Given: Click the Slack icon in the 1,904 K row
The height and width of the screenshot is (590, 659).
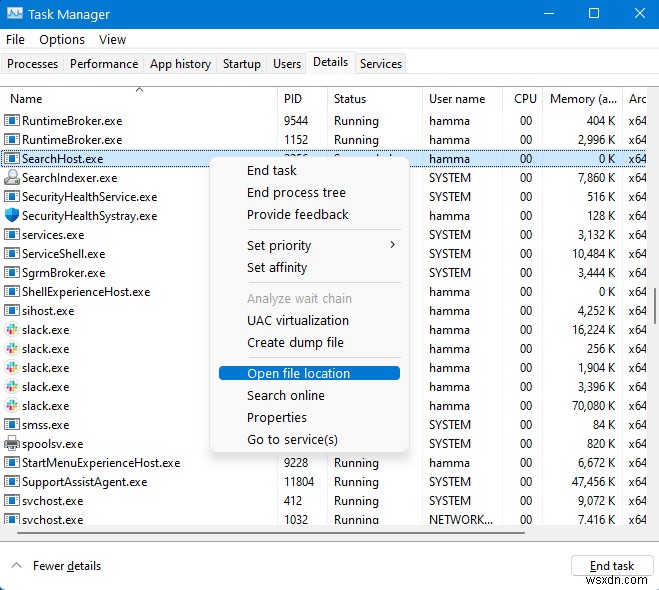Looking at the screenshot, I should [x=12, y=368].
